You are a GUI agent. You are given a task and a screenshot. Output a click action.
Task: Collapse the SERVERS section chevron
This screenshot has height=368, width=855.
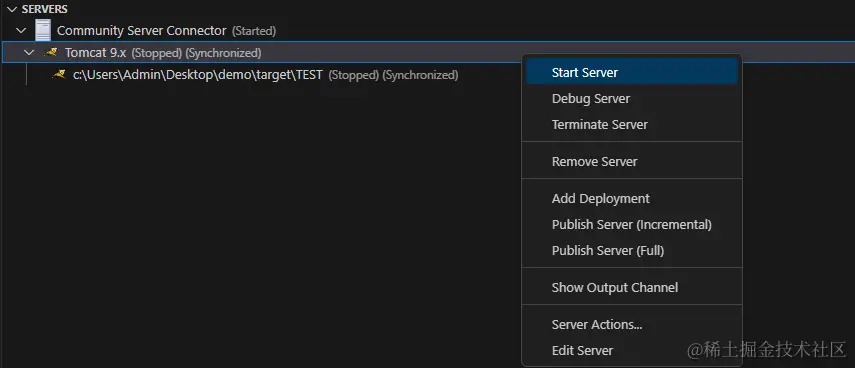(12, 9)
